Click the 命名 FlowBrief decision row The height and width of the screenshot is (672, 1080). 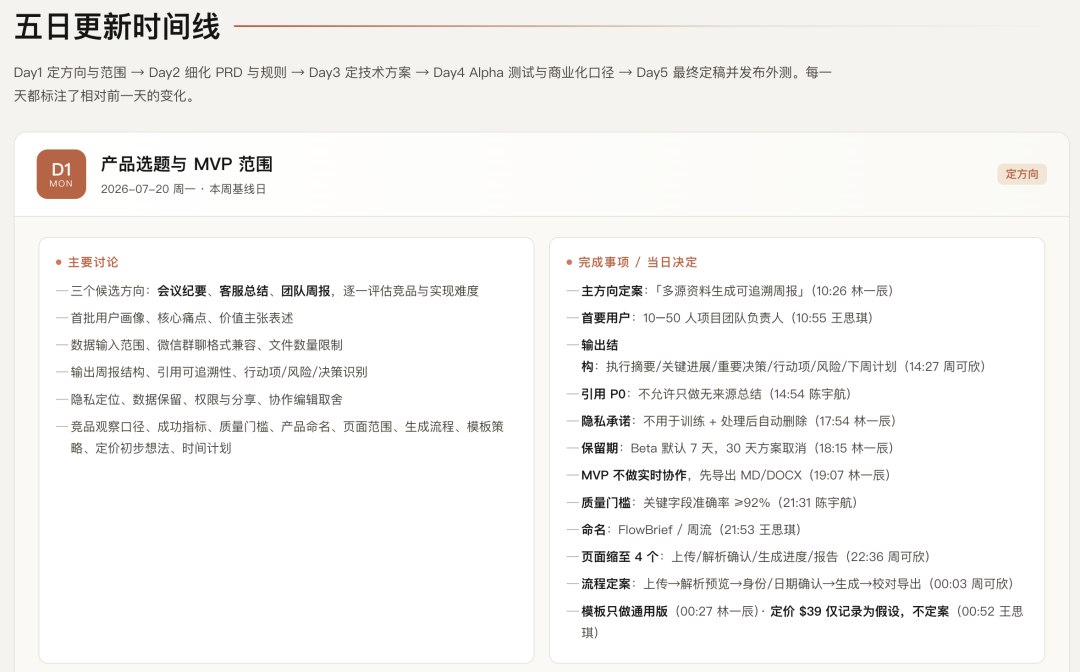[684, 529]
